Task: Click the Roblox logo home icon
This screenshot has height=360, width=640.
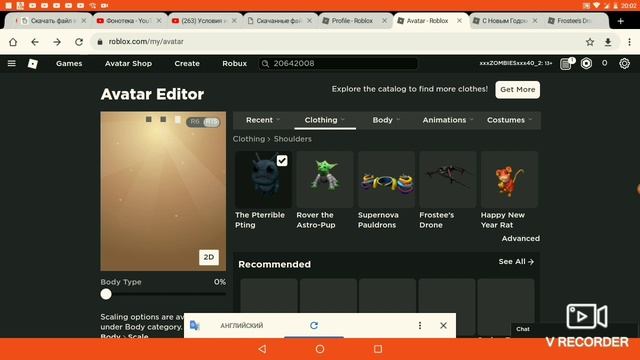Action: (x=33, y=64)
